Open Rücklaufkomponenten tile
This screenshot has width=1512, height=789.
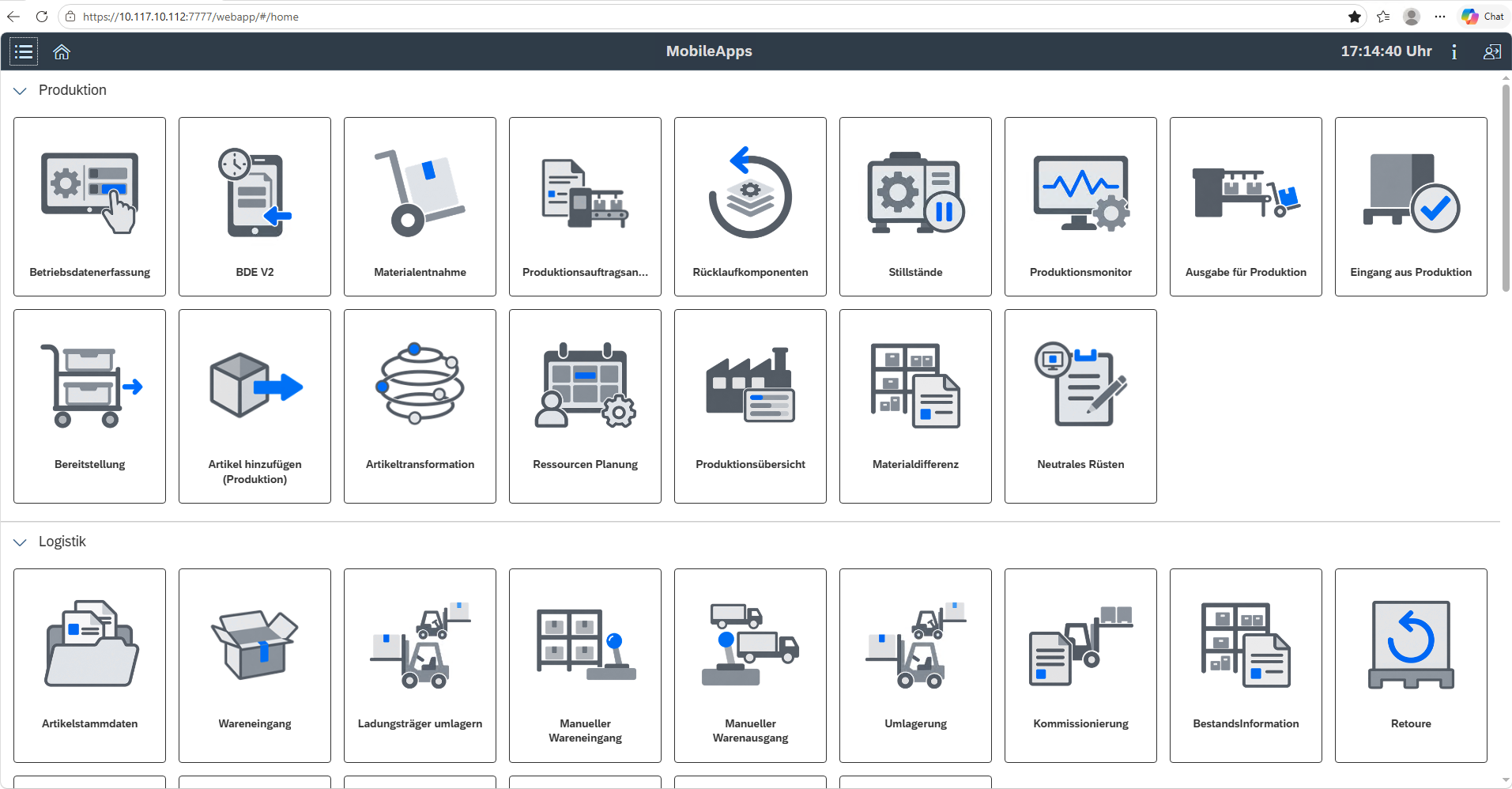point(750,206)
